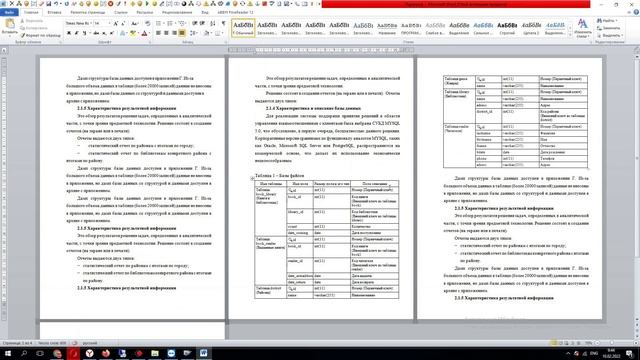
Task: Align text left
Action: (x=158, y=33)
